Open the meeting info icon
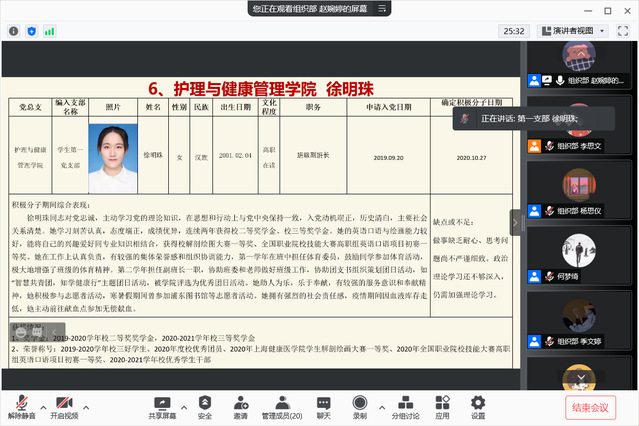The width and height of the screenshot is (639, 426). click(14, 31)
